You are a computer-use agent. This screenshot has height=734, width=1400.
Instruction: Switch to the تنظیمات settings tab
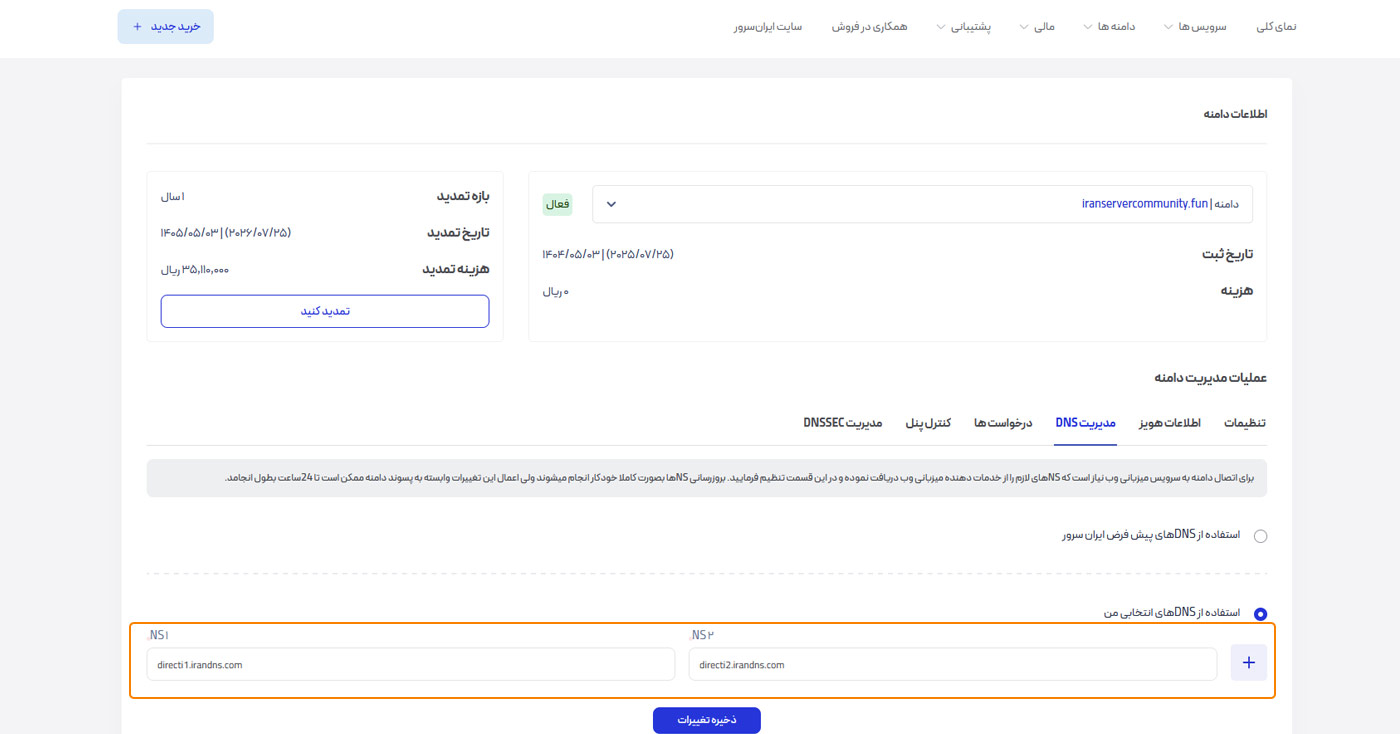[1245, 423]
